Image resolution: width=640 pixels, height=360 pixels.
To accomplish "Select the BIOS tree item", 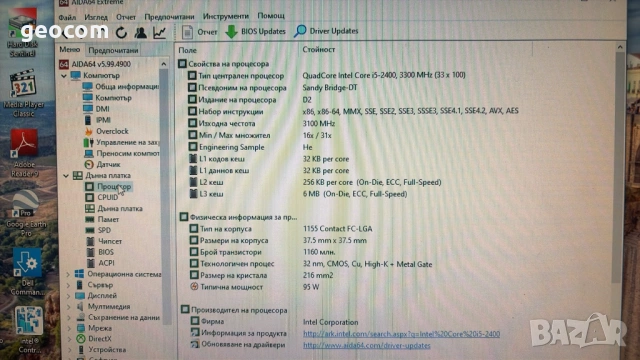I will tap(100, 252).
